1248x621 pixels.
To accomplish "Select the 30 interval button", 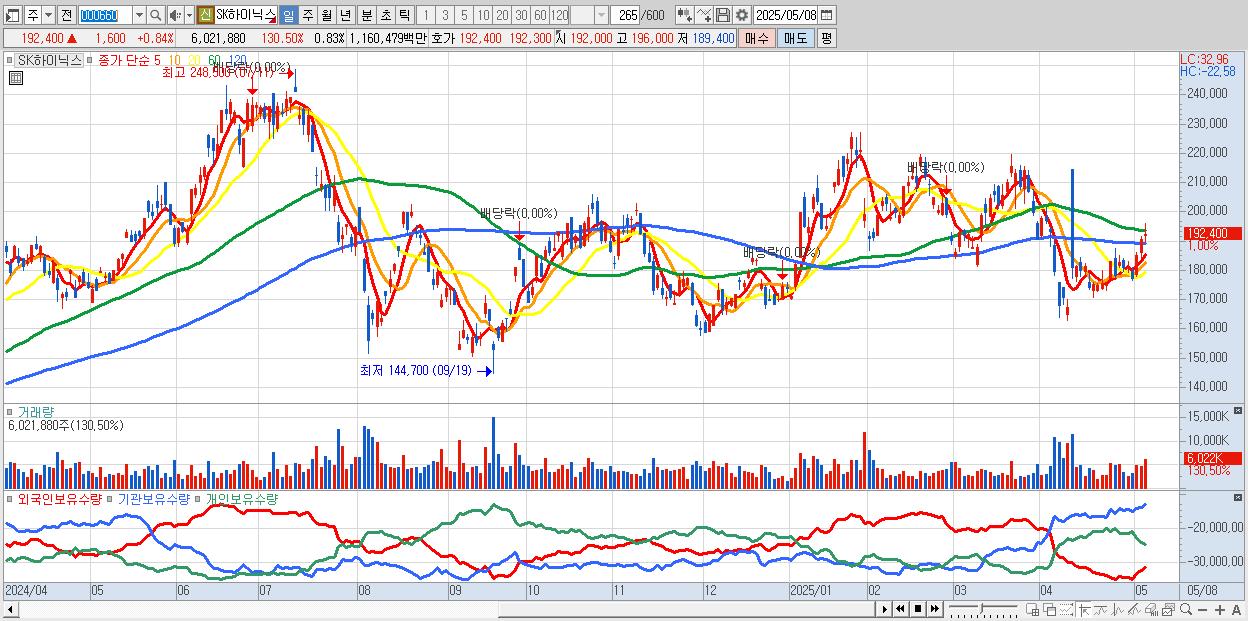I will tap(520, 15).
